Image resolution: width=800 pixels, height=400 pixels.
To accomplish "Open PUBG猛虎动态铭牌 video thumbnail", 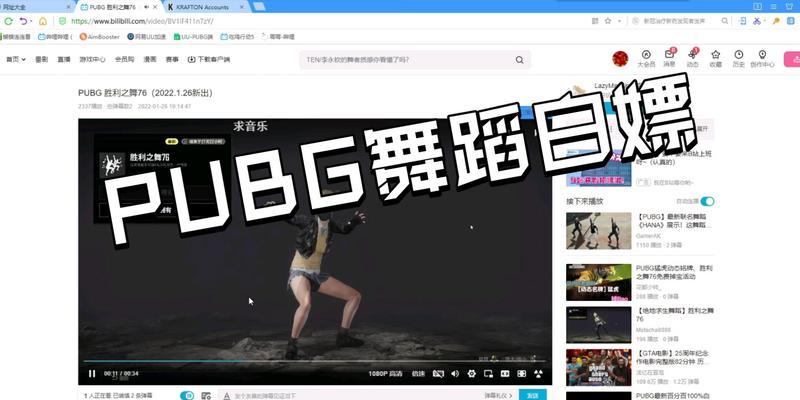I will click(x=598, y=282).
